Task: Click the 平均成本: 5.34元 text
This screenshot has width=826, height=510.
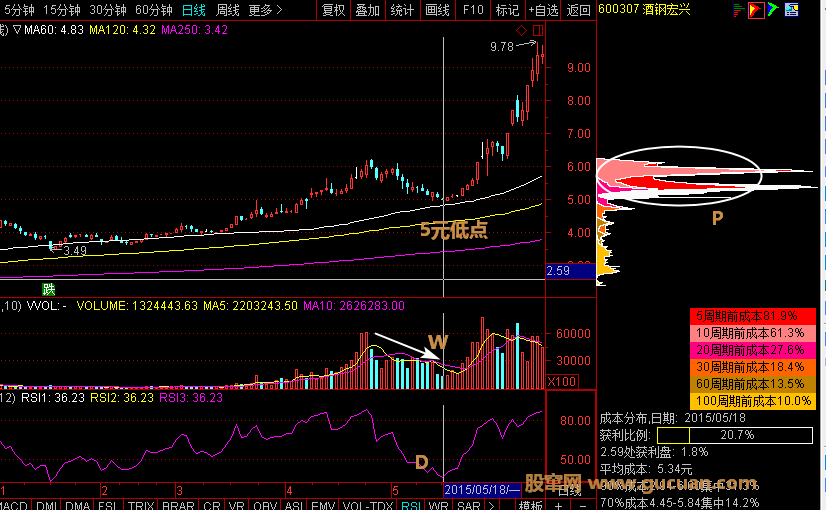Action: [x=646, y=469]
